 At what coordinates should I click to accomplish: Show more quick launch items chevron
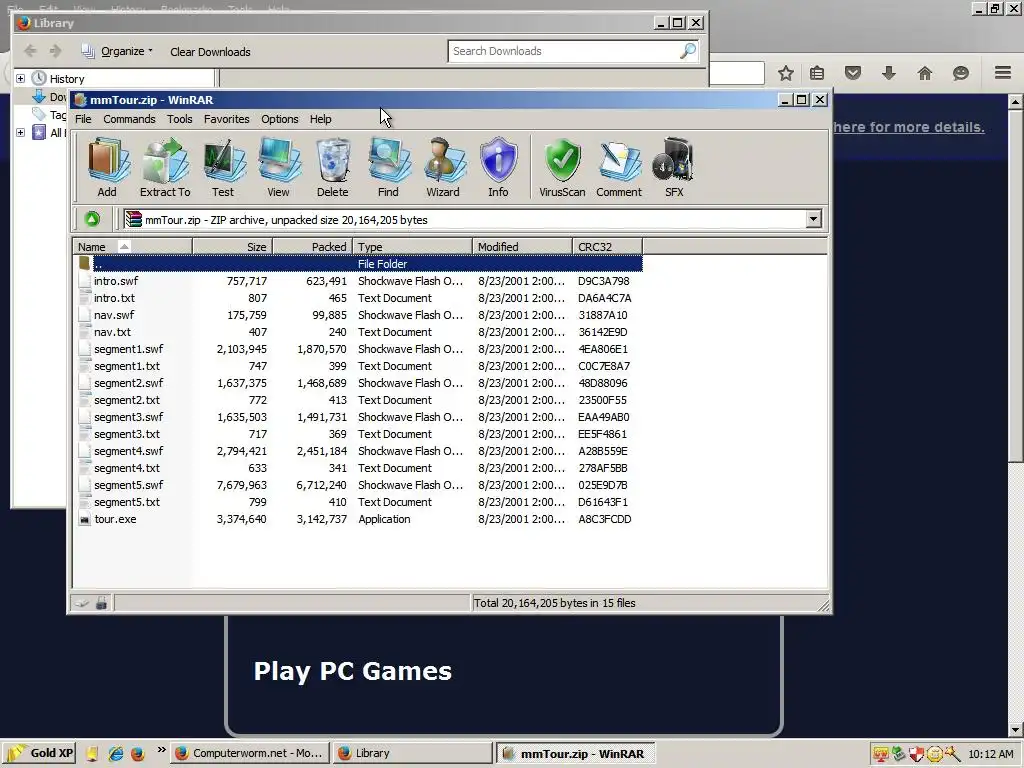pyautogui.click(x=161, y=750)
